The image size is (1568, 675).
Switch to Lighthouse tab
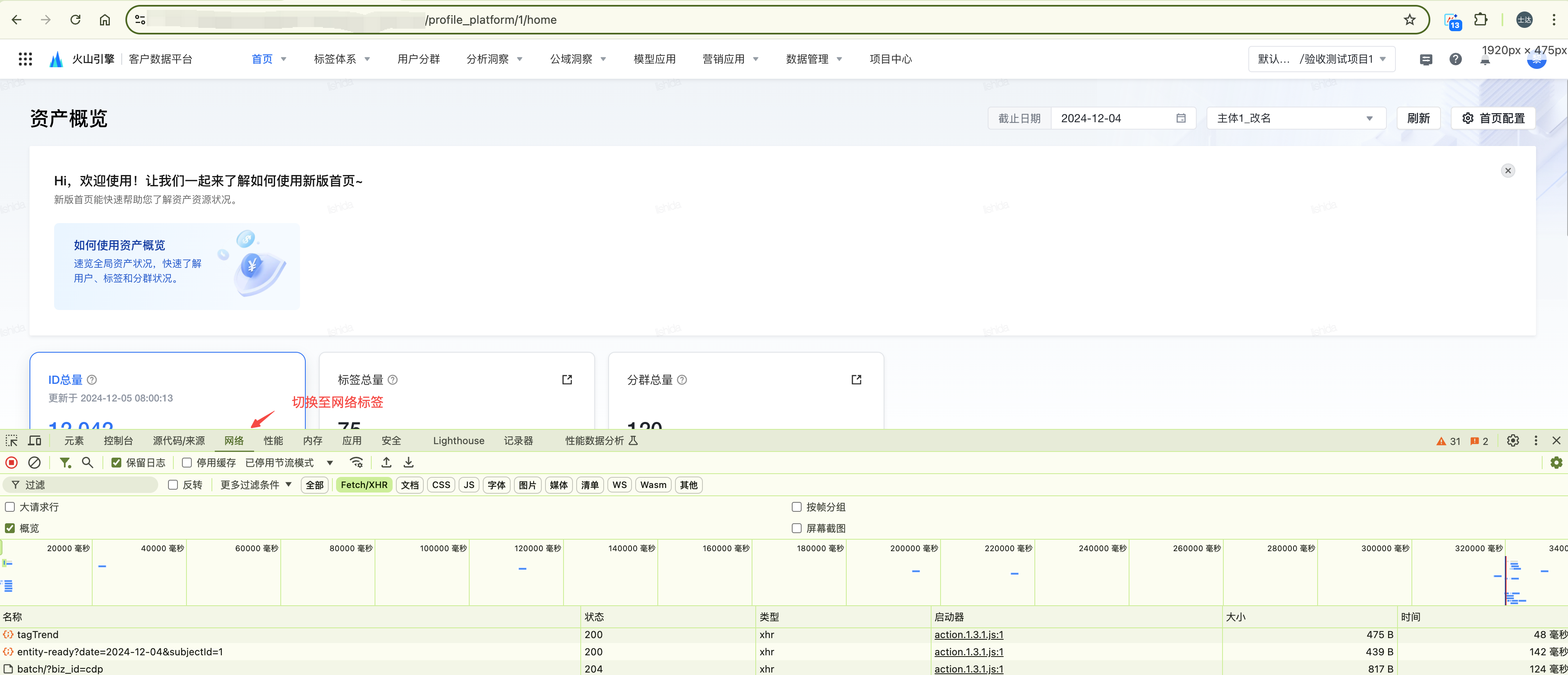(458, 440)
